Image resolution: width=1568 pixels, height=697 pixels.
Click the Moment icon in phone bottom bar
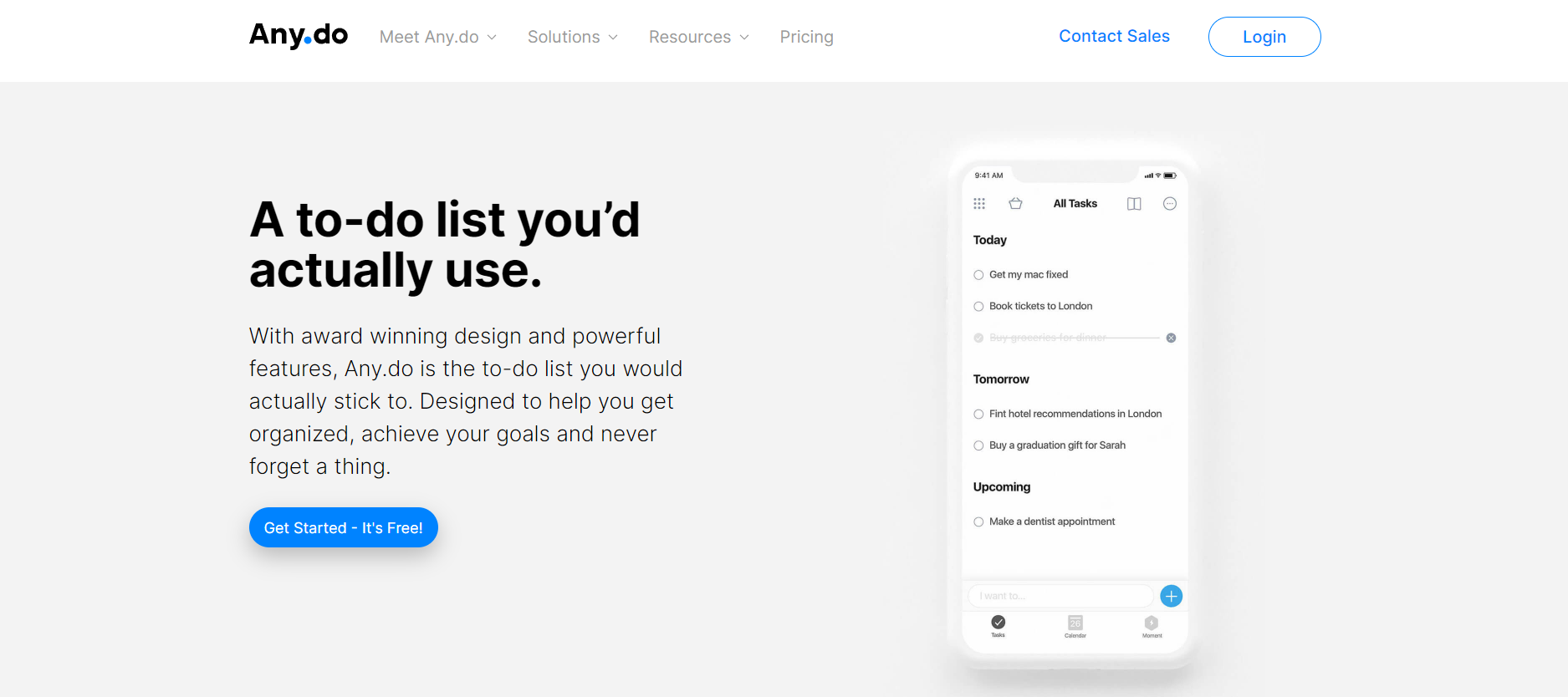click(1152, 624)
